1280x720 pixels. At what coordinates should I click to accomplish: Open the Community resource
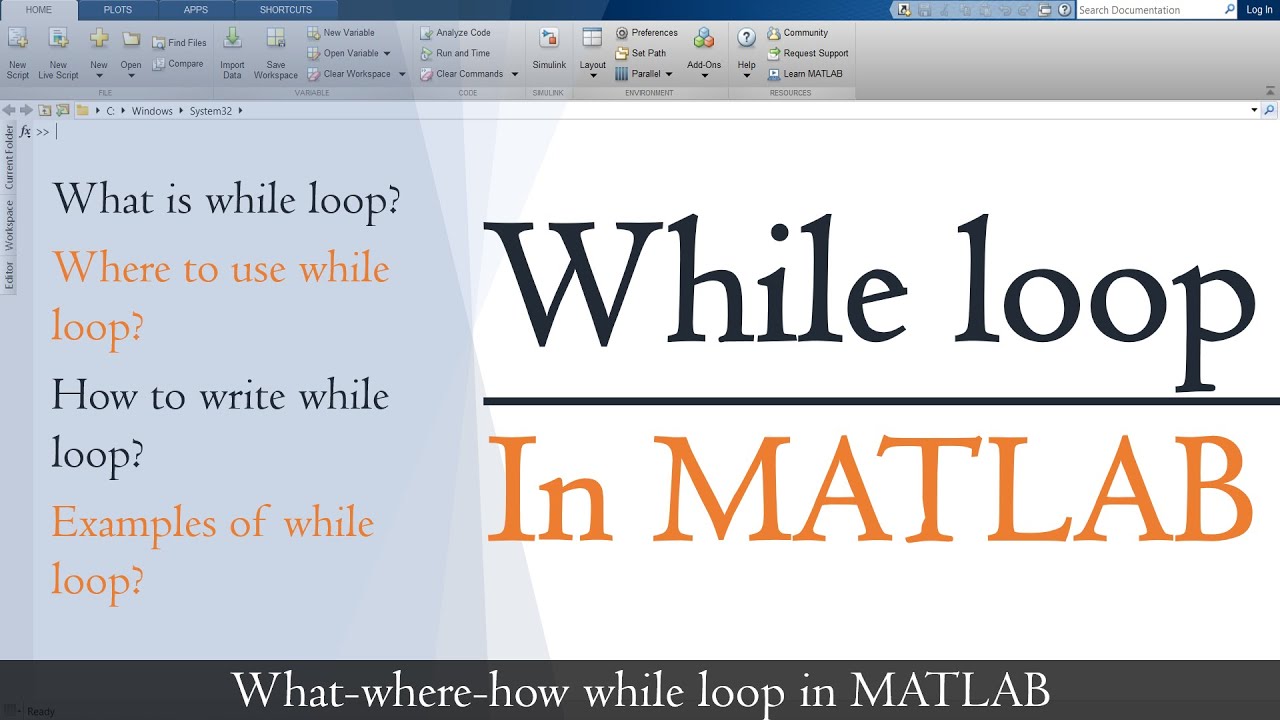(798, 33)
